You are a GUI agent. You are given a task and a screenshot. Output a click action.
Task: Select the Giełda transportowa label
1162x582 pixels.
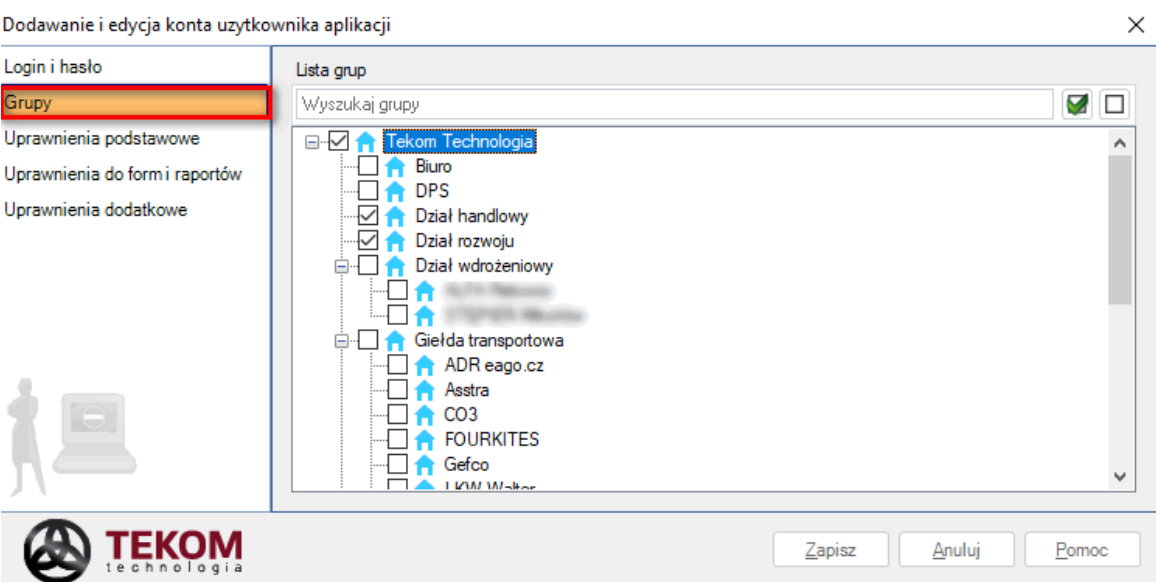[x=488, y=340]
